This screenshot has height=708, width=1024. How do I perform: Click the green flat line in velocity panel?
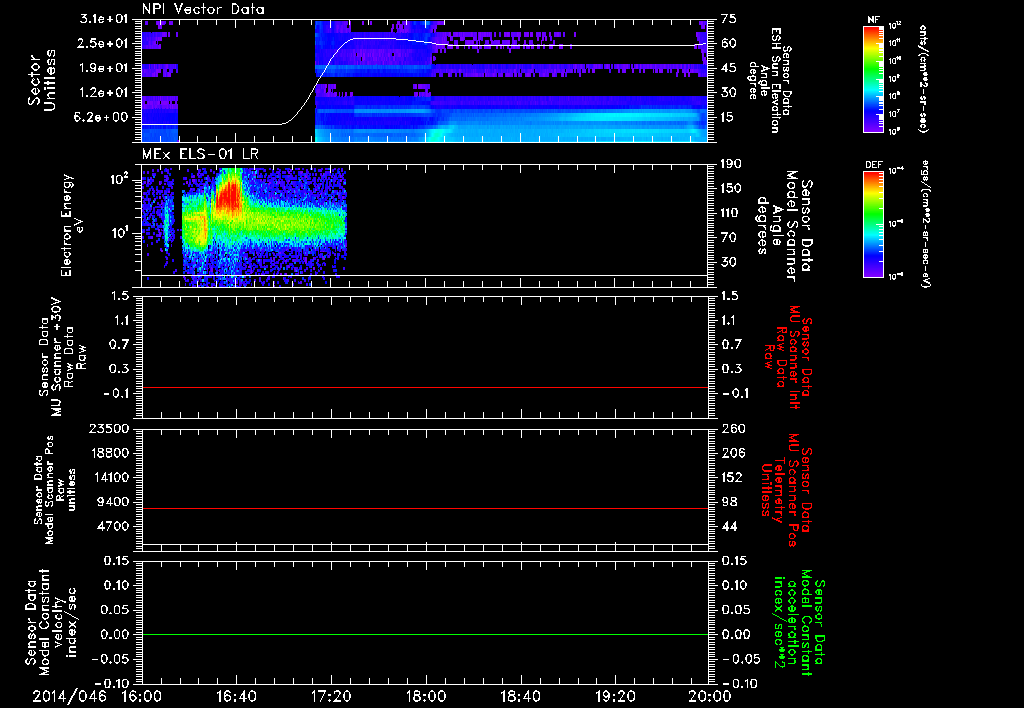(x=425, y=634)
